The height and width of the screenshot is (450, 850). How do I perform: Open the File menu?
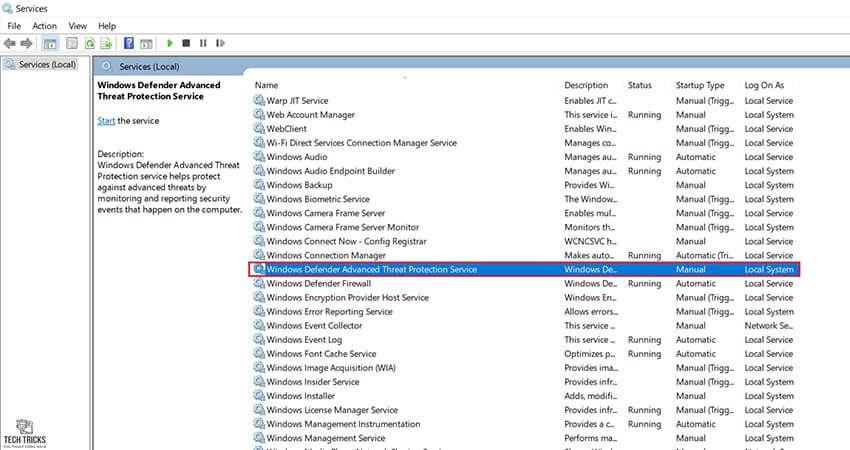coord(14,26)
